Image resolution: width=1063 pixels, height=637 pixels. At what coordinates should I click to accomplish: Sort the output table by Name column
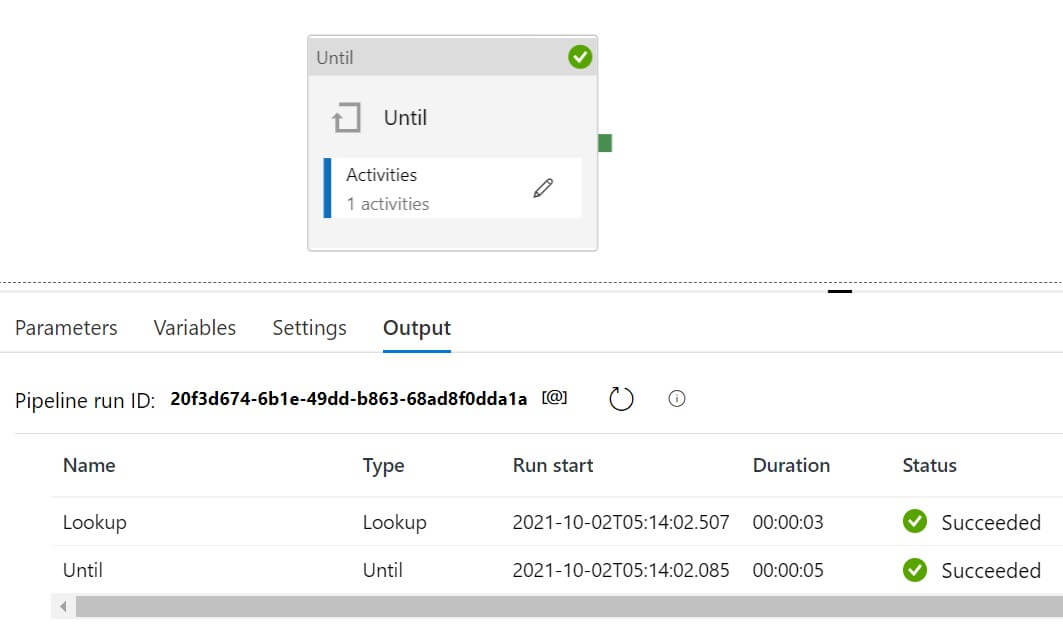(89, 465)
